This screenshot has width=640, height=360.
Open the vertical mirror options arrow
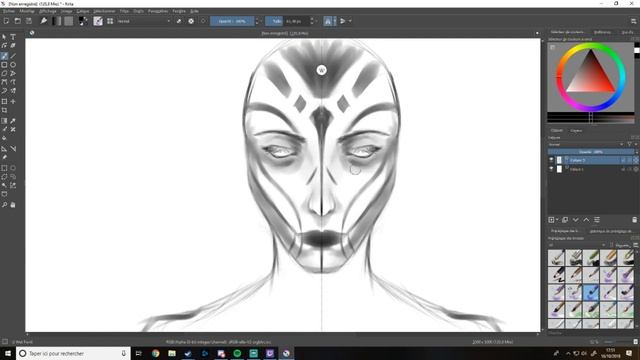click(350, 21)
